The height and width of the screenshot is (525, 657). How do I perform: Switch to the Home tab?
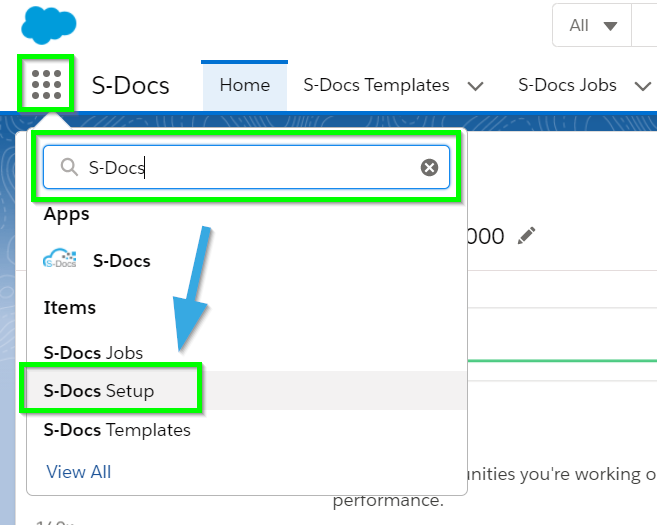(245, 85)
